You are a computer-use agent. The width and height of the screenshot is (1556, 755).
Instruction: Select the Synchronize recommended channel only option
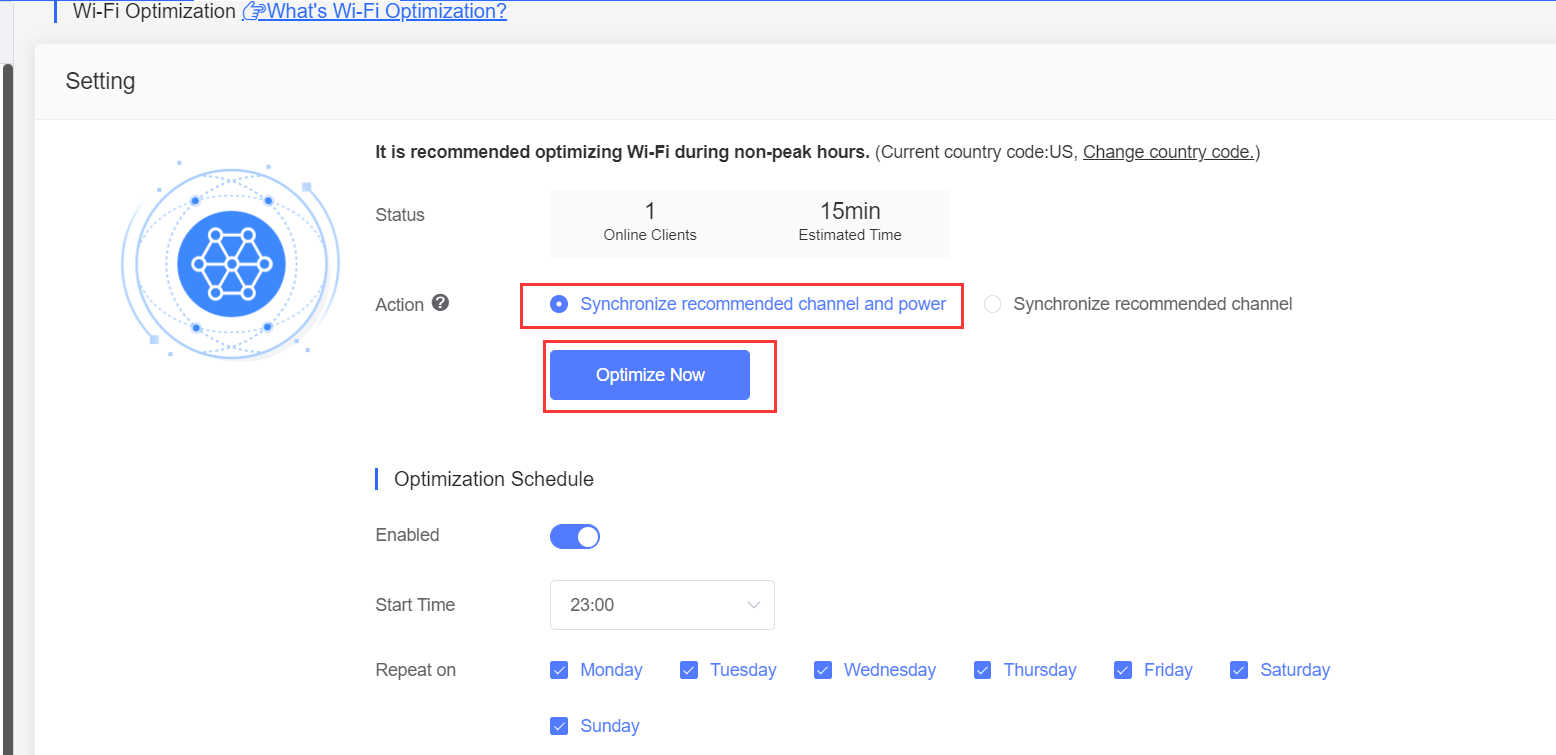click(x=992, y=304)
